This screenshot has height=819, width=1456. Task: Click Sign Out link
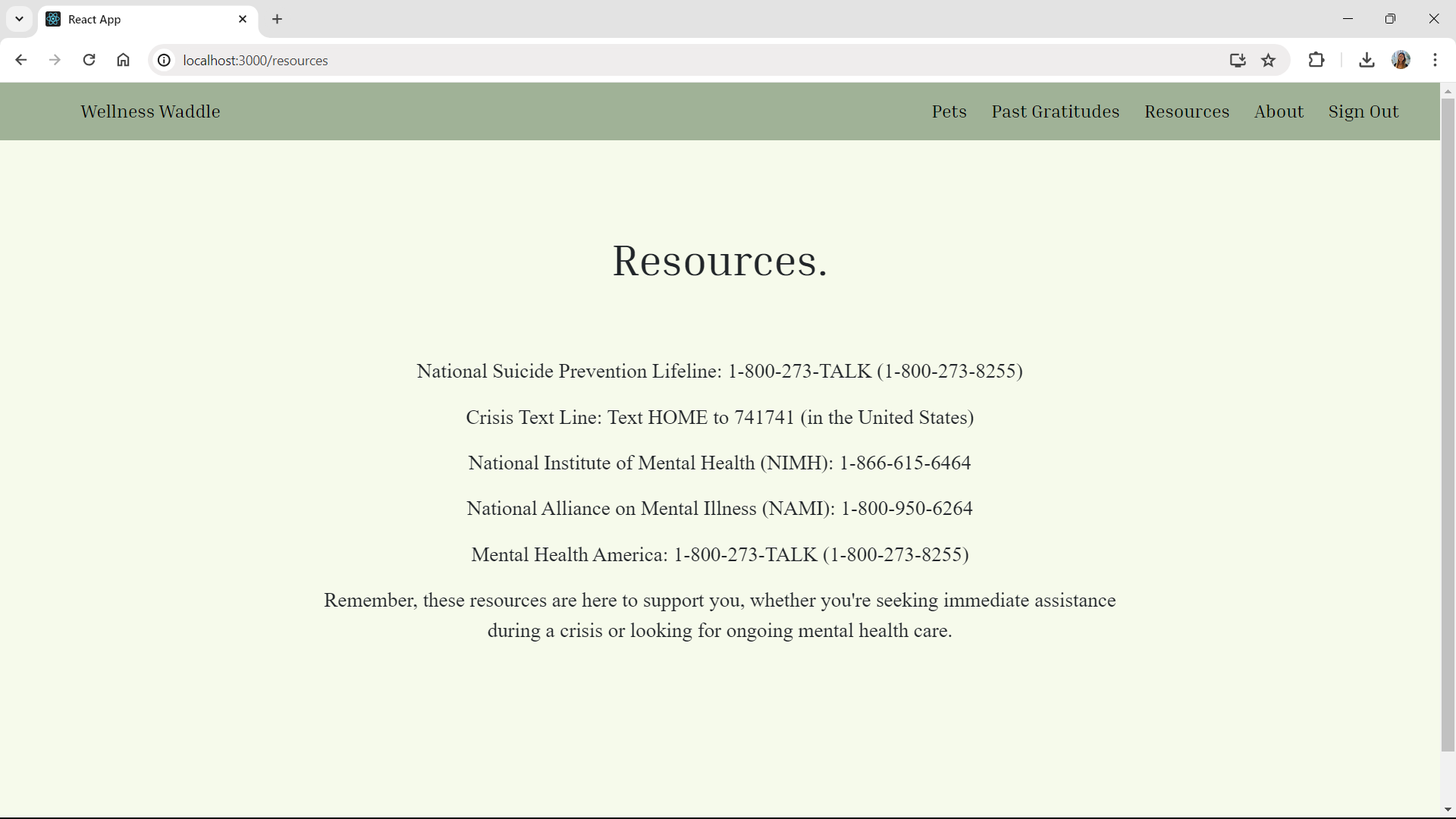1363,111
